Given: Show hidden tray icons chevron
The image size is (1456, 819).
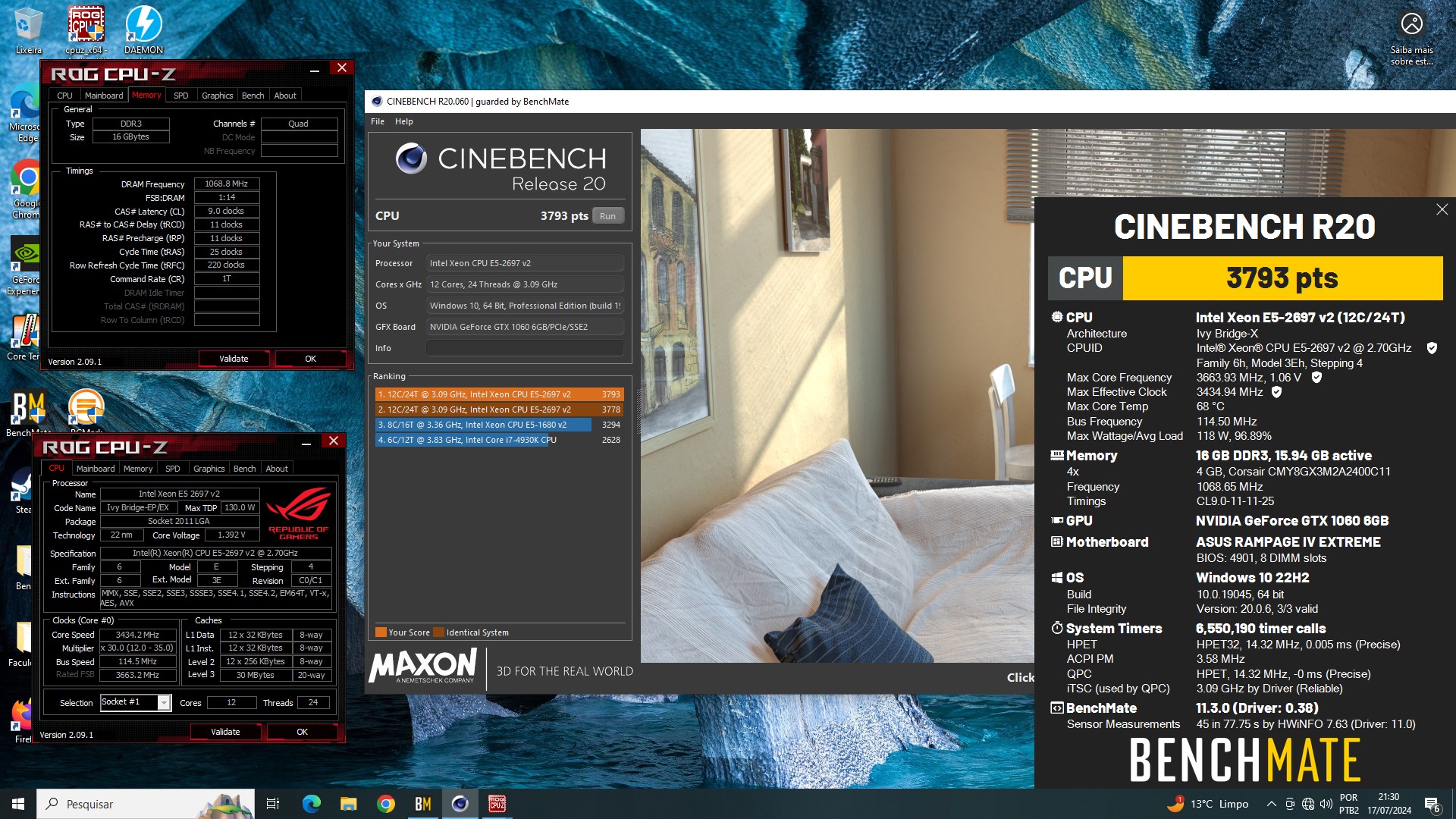Looking at the screenshot, I should click(1271, 804).
